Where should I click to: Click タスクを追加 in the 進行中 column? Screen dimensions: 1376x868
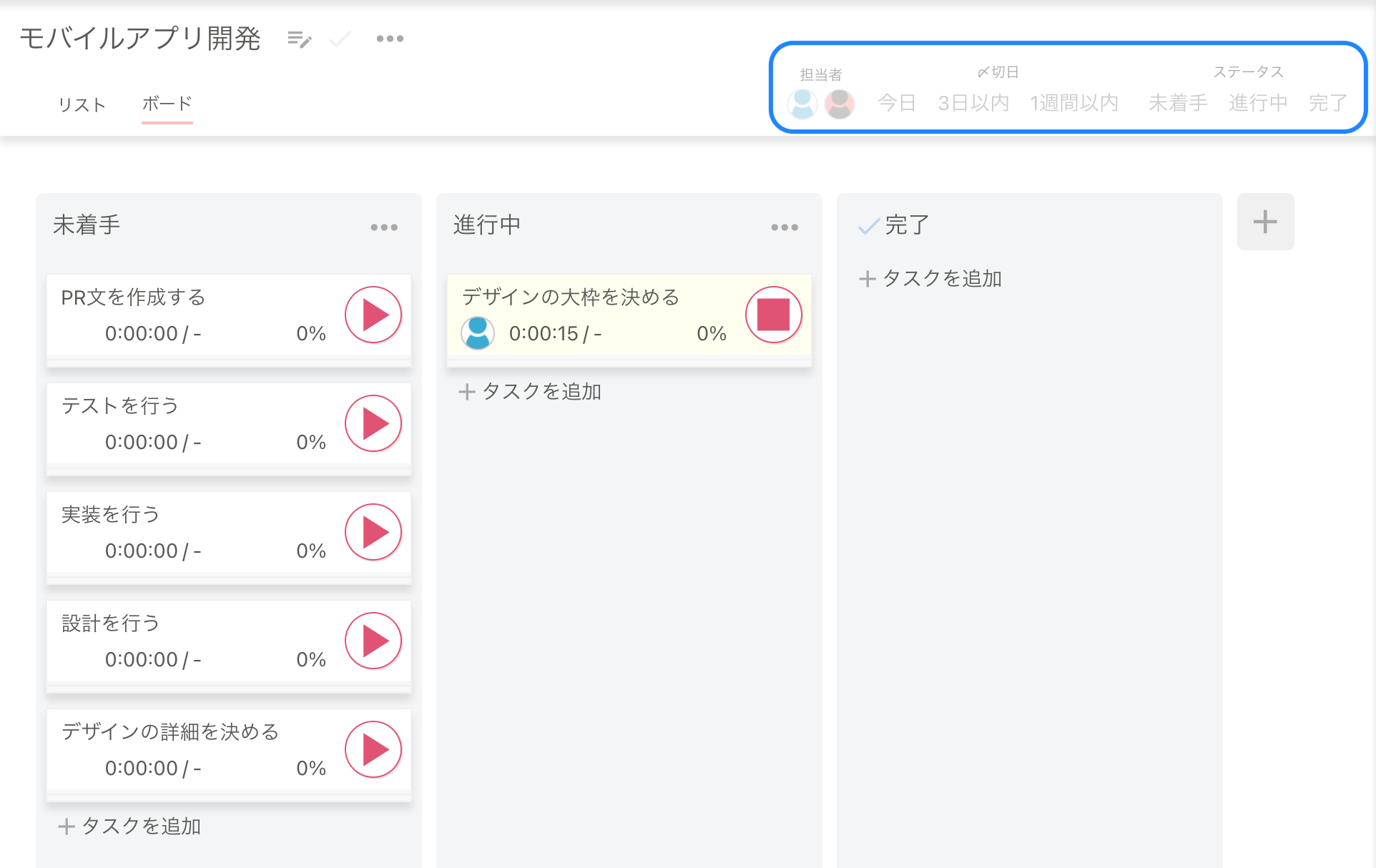coord(529,391)
